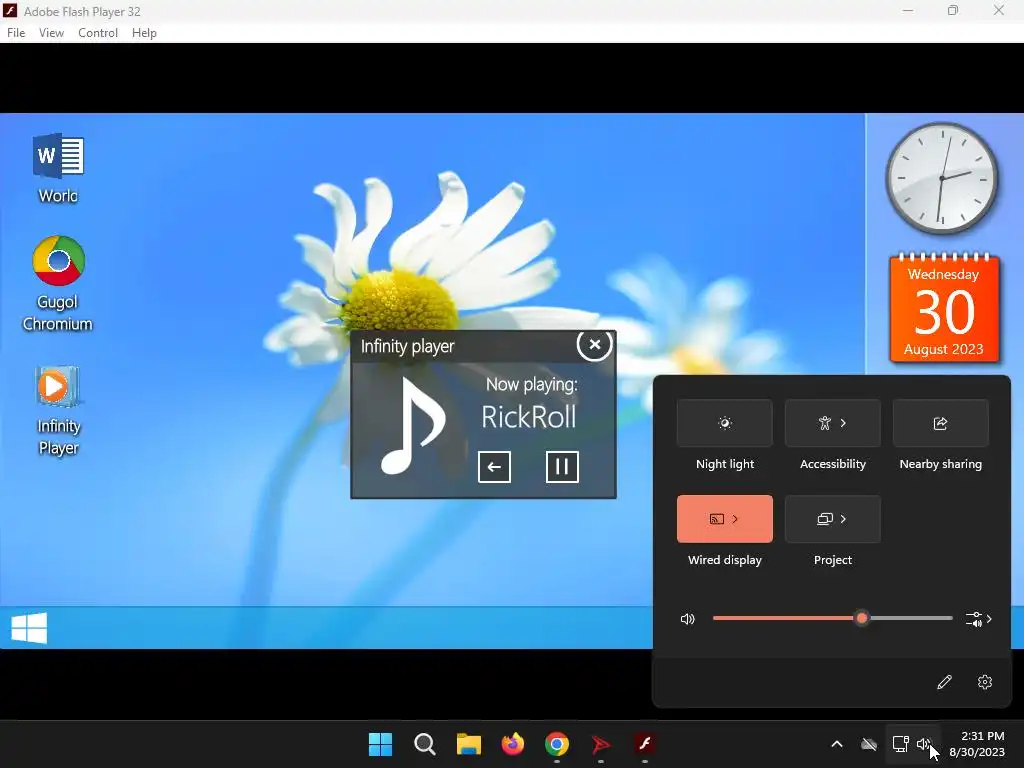
Task: Click the Adobe Flash Player title bar icon
Action: 10,10
